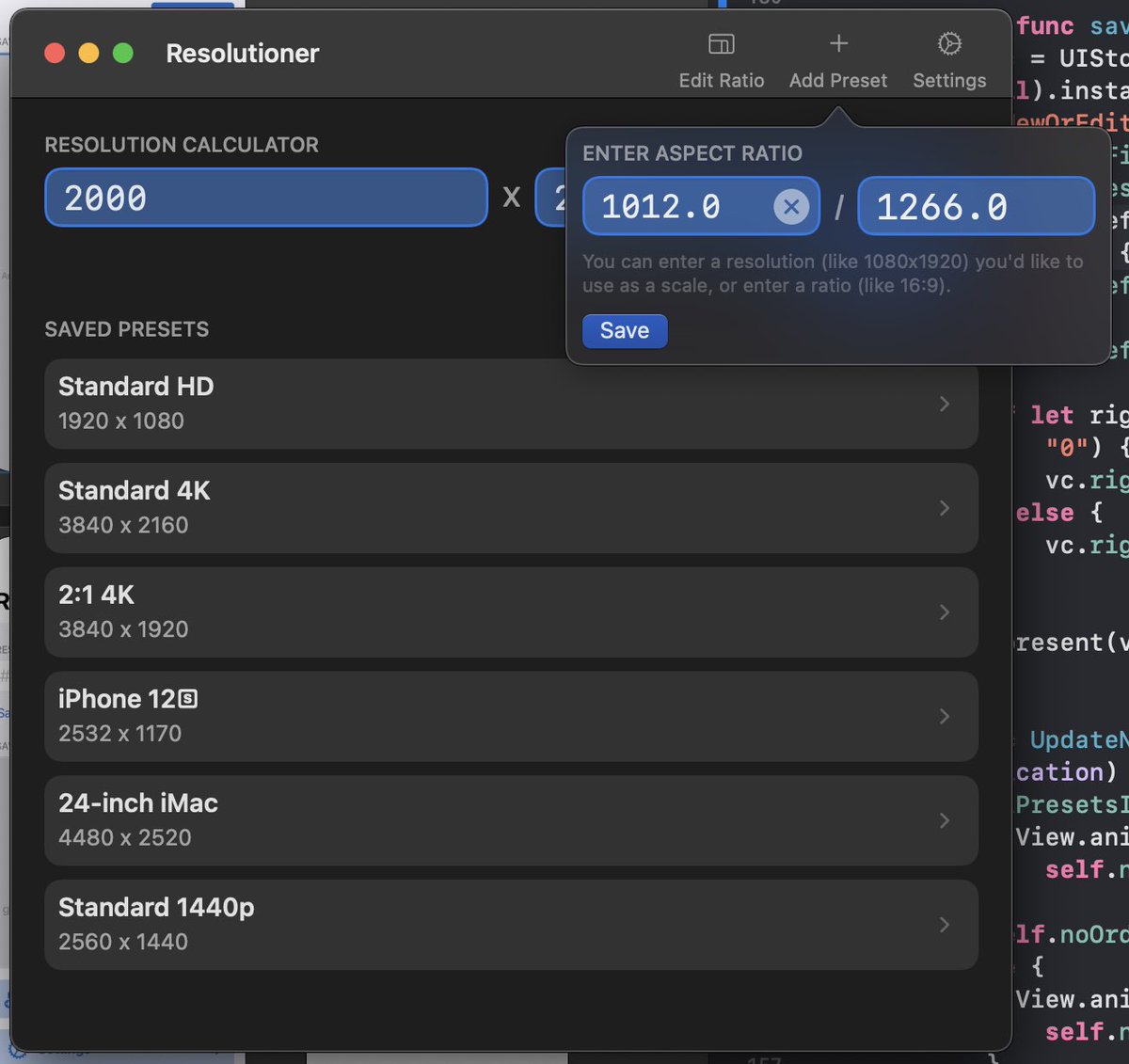Image resolution: width=1129 pixels, height=1064 pixels.
Task: Select the Standard HD preset title
Action: tap(136, 387)
